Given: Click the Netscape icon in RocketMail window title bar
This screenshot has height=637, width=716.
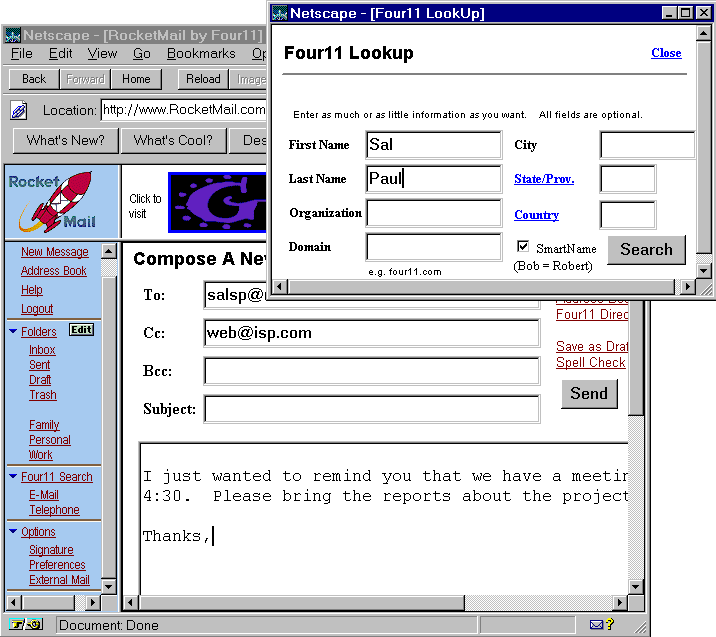Looking at the screenshot, I should pos(13,35).
